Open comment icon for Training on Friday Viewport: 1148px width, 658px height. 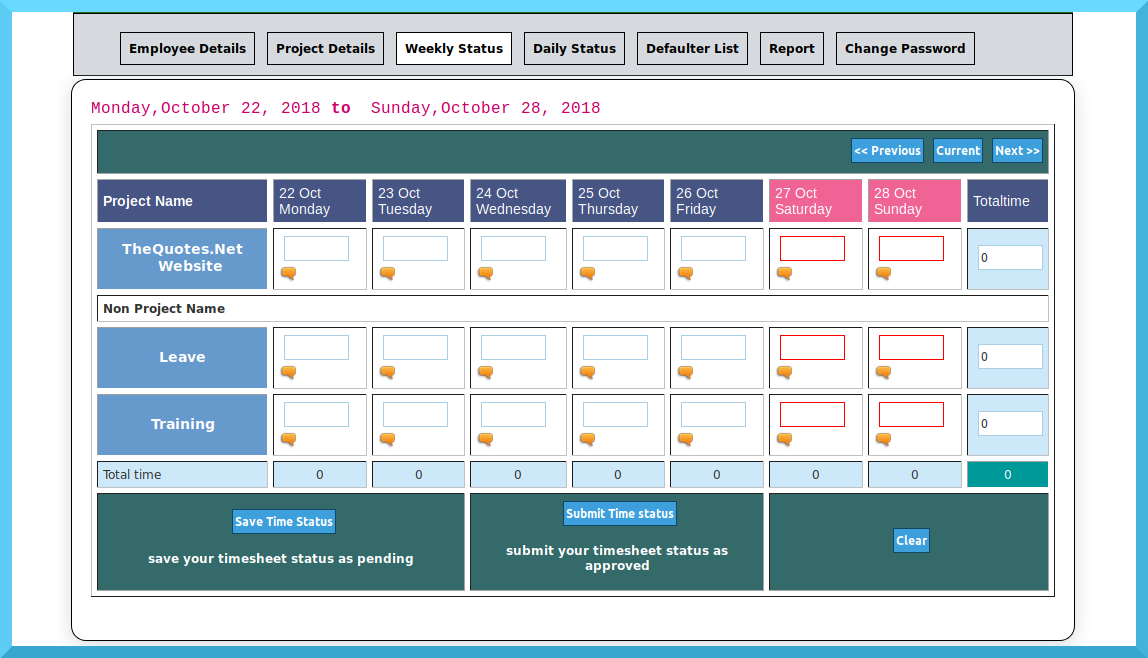[x=685, y=439]
